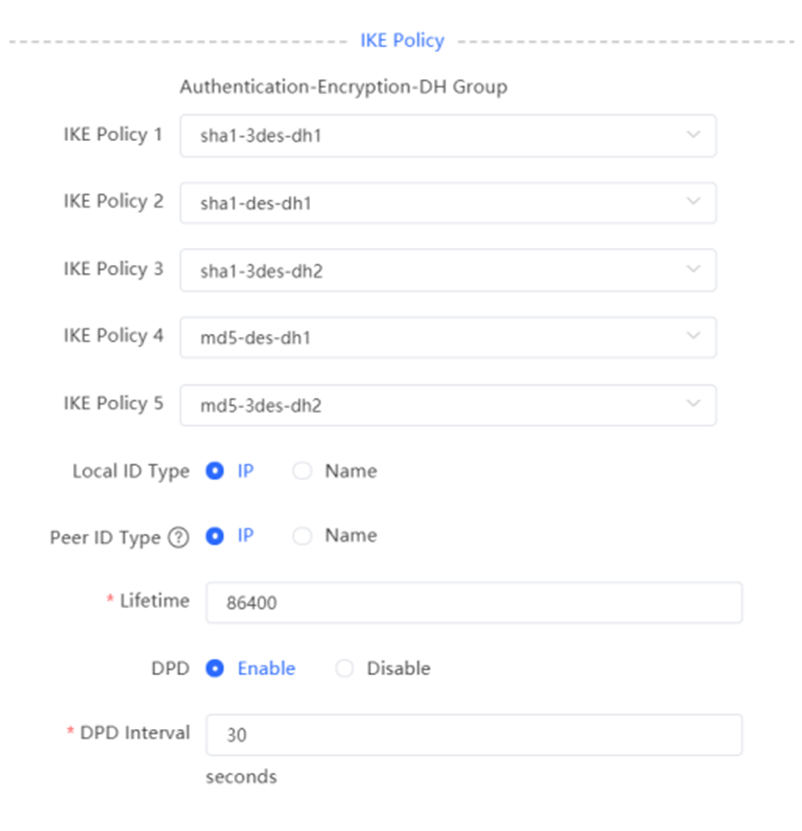The image size is (802, 831).
Task: Expand the IKE Policy 4 md5-des-dh1 dropdown
Action: (x=448, y=338)
